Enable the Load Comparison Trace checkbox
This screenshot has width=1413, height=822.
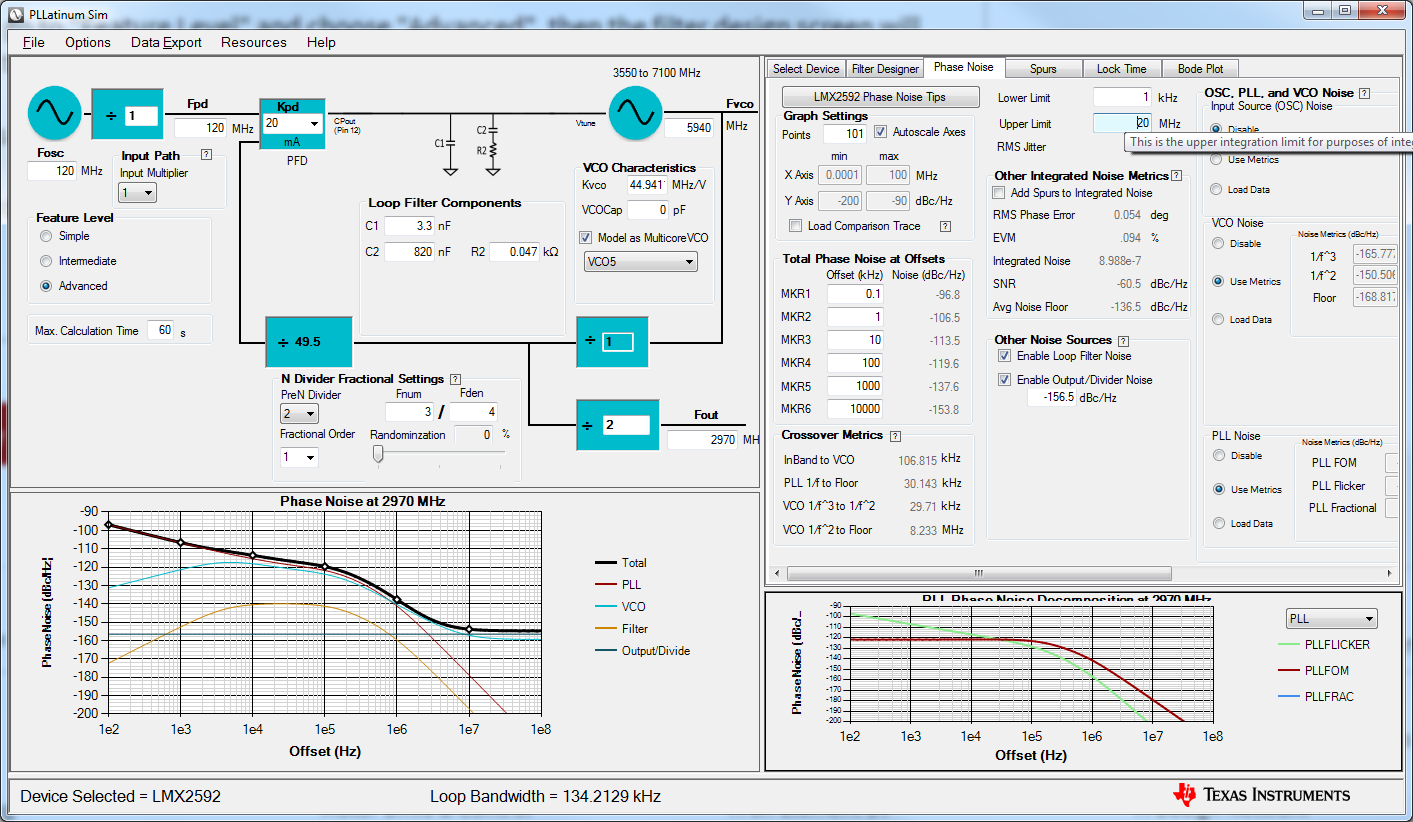tap(796, 226)
